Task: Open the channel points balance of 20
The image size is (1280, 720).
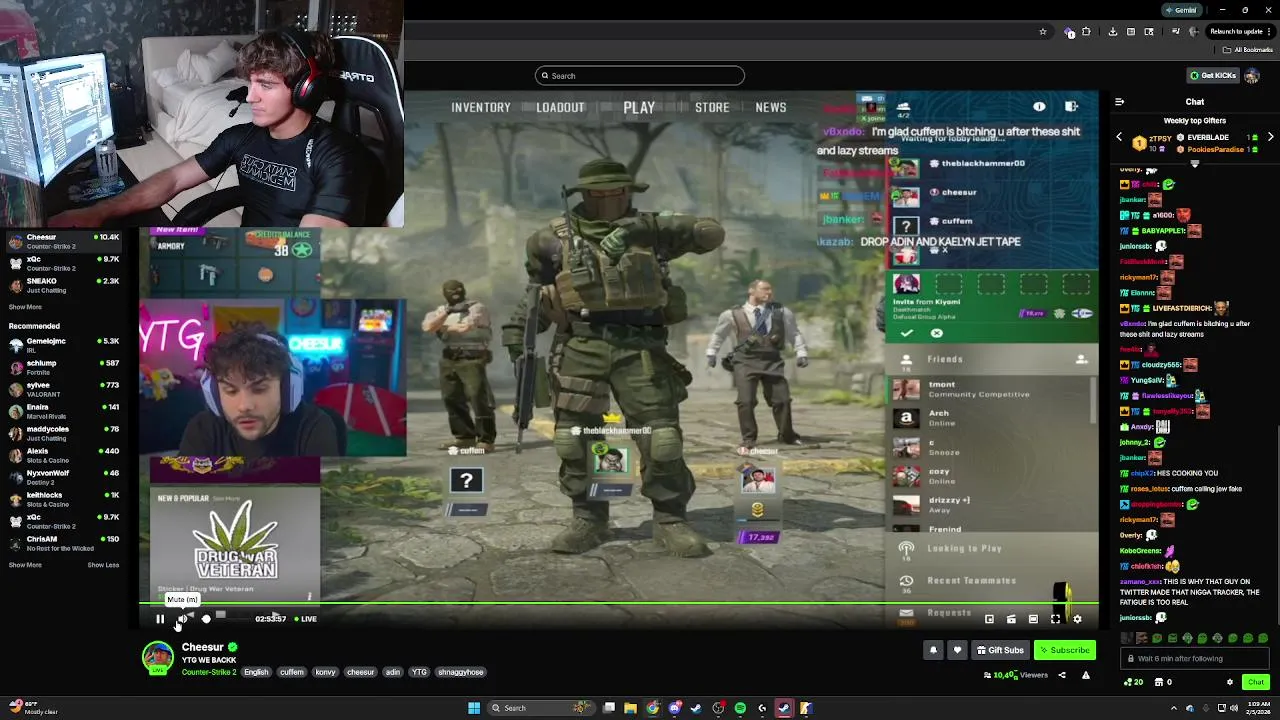Action: (x=1133, y=682)
